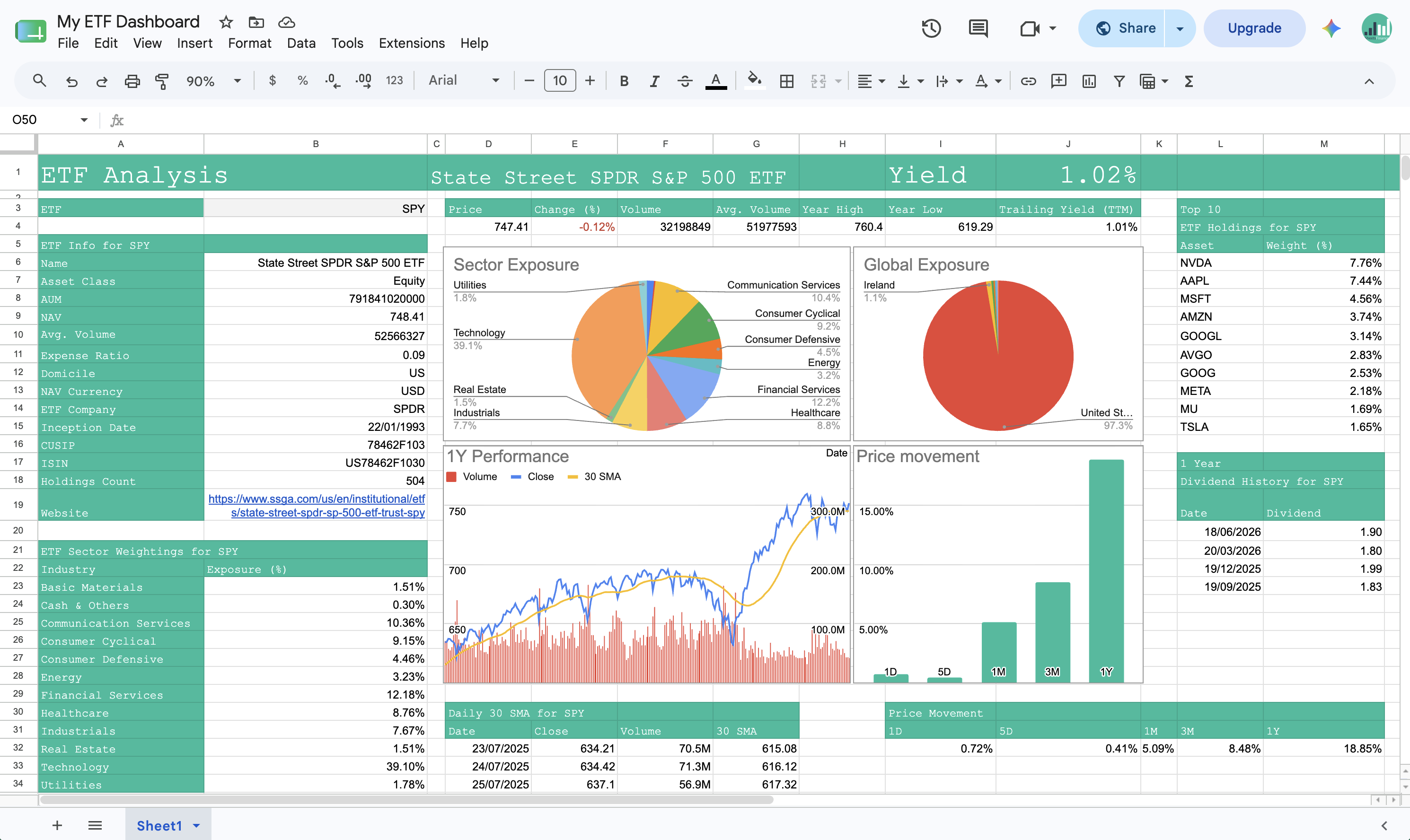Add a new sheet
The image size is (1410, 840).
pyautogui.click(x=57, y=825)
